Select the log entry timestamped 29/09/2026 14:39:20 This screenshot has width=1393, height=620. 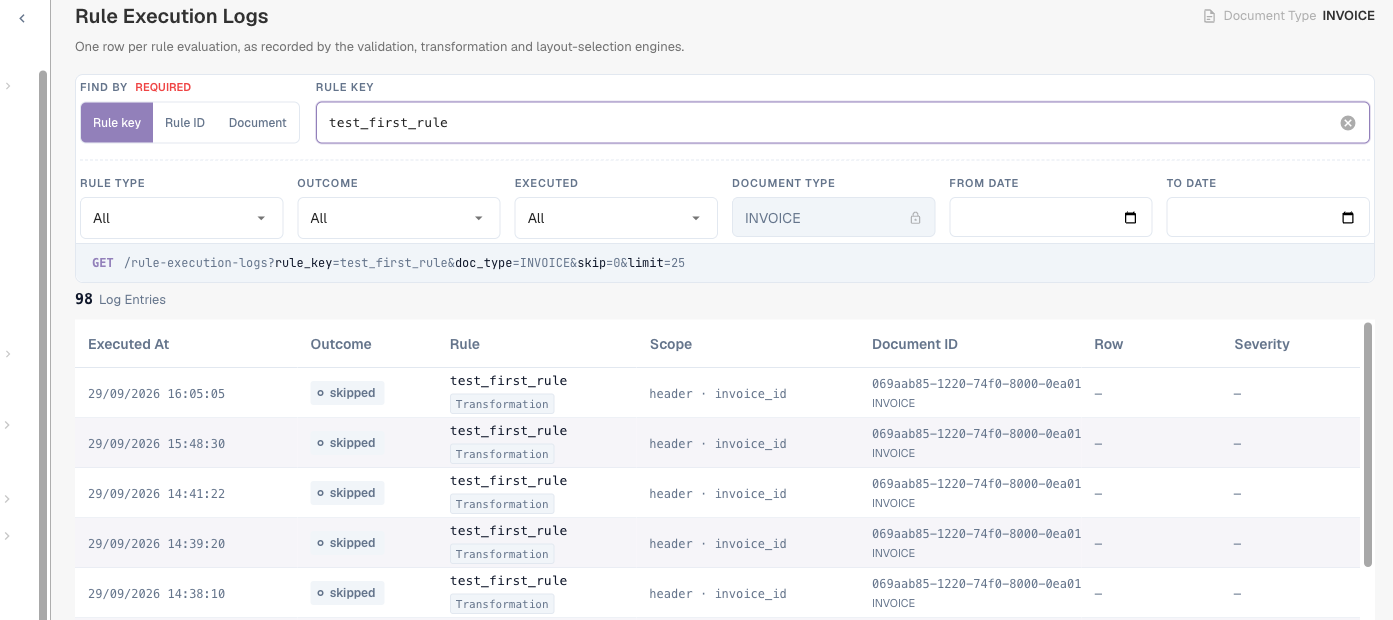point(718,543)
